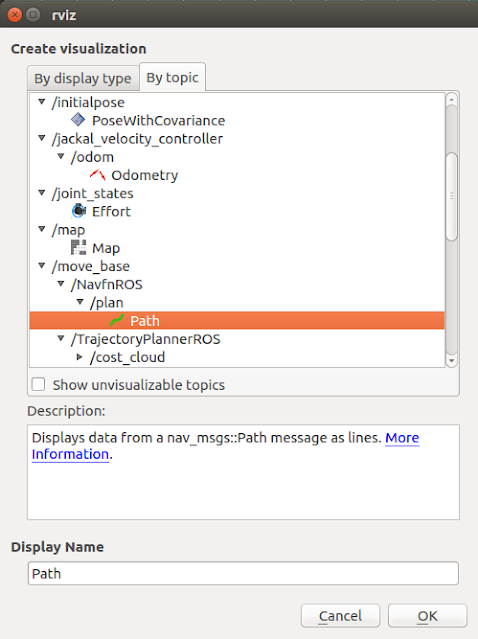The height and width of the screenshot is (639, 478).
Task: Collapse the /joint_states topic
Action: [x=42, y=193]
